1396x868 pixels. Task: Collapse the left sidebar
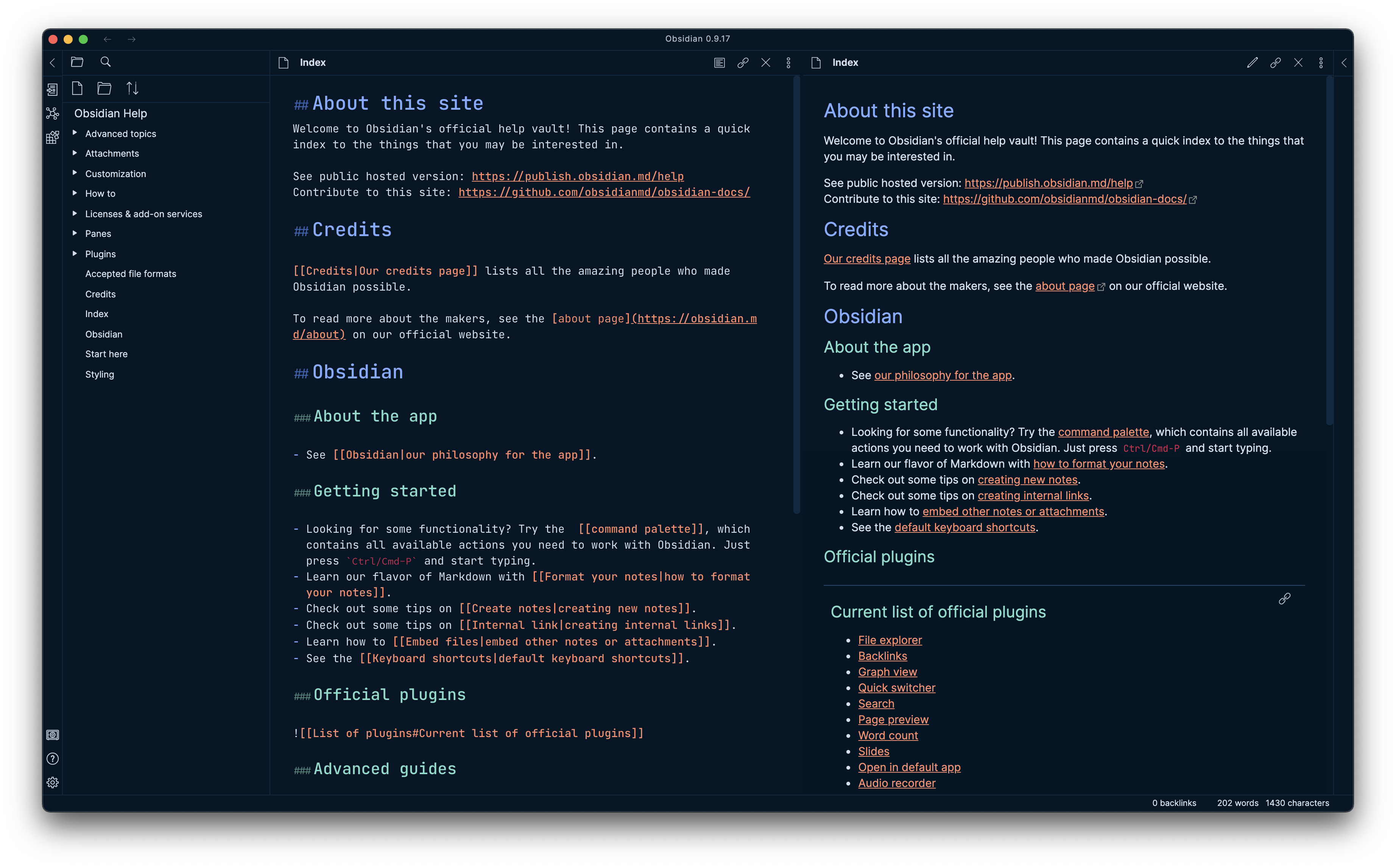point(52,62)
